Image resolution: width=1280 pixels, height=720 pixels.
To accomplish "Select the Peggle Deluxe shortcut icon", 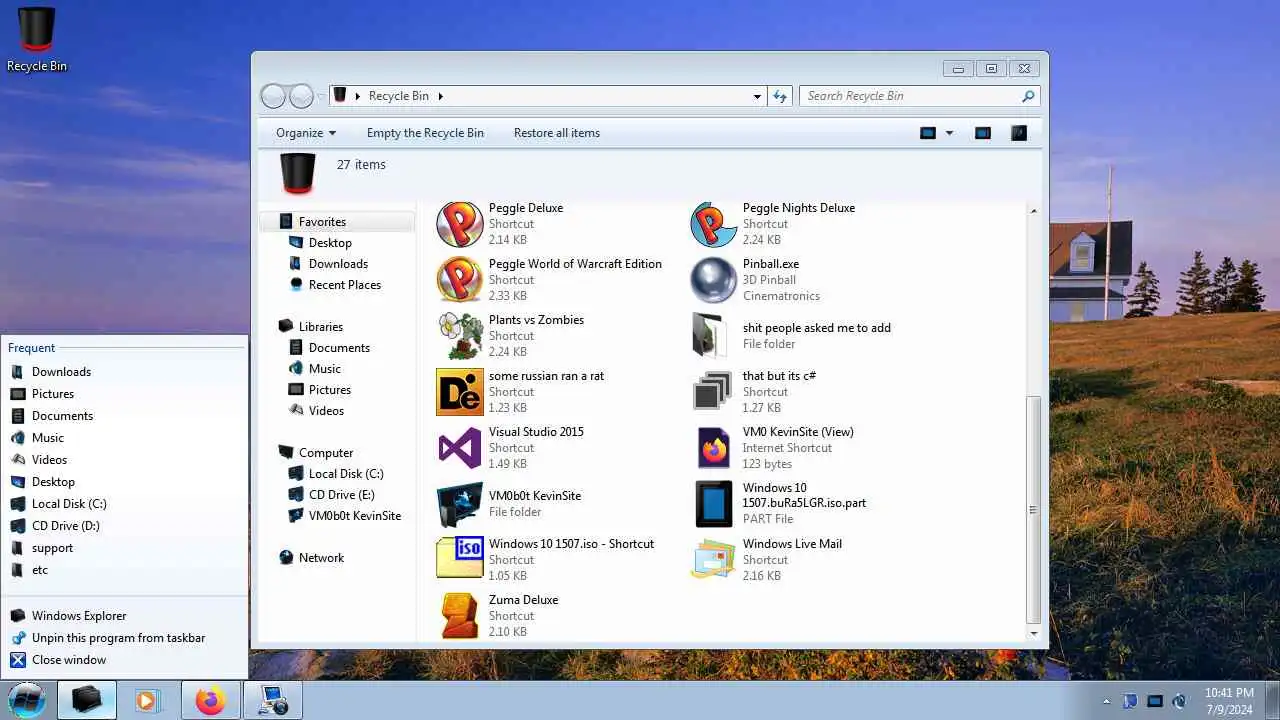I will coord(460,224).
